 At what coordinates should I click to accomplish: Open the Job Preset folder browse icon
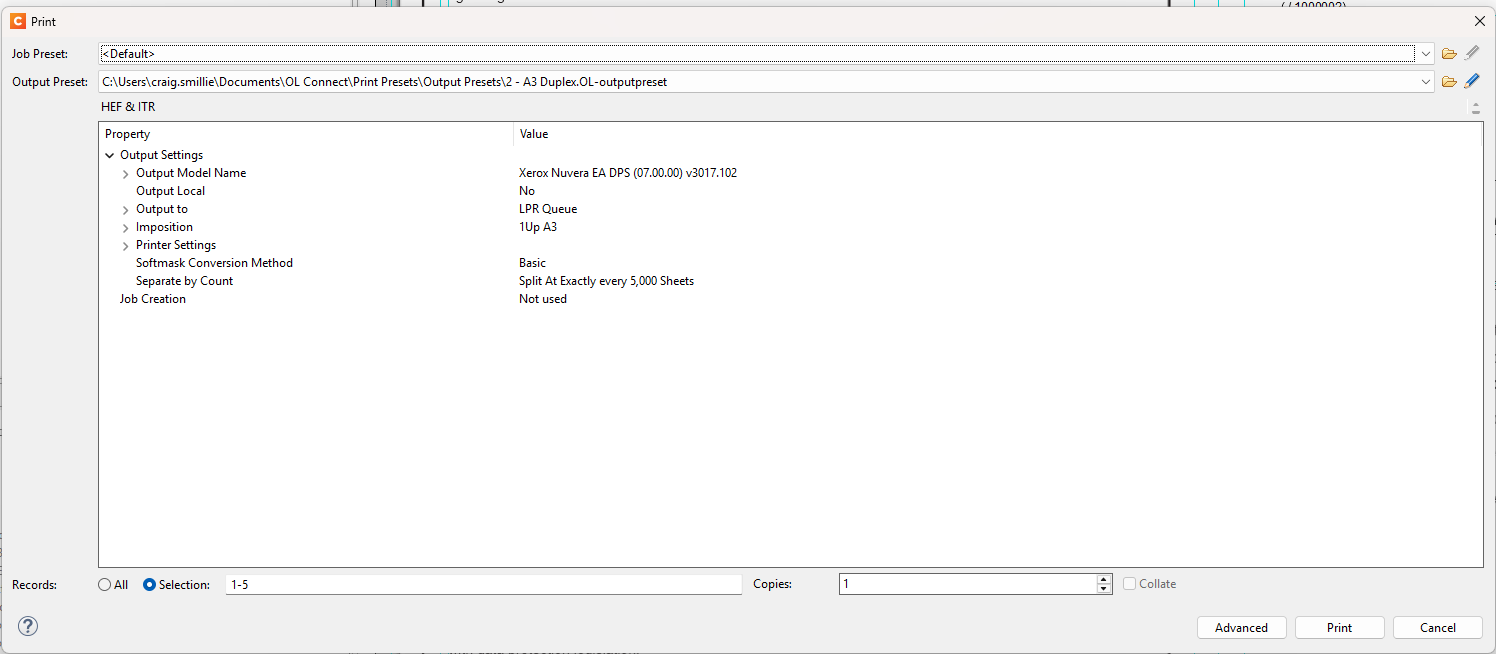coord(1449,54)
